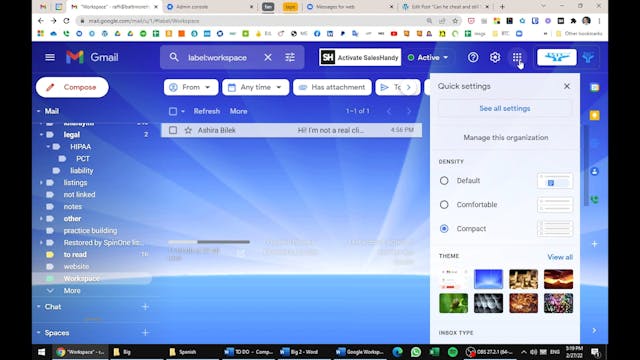Click Manage this organization
The width and height of the screenshot is (640, 360).
(x=506, y=138)
